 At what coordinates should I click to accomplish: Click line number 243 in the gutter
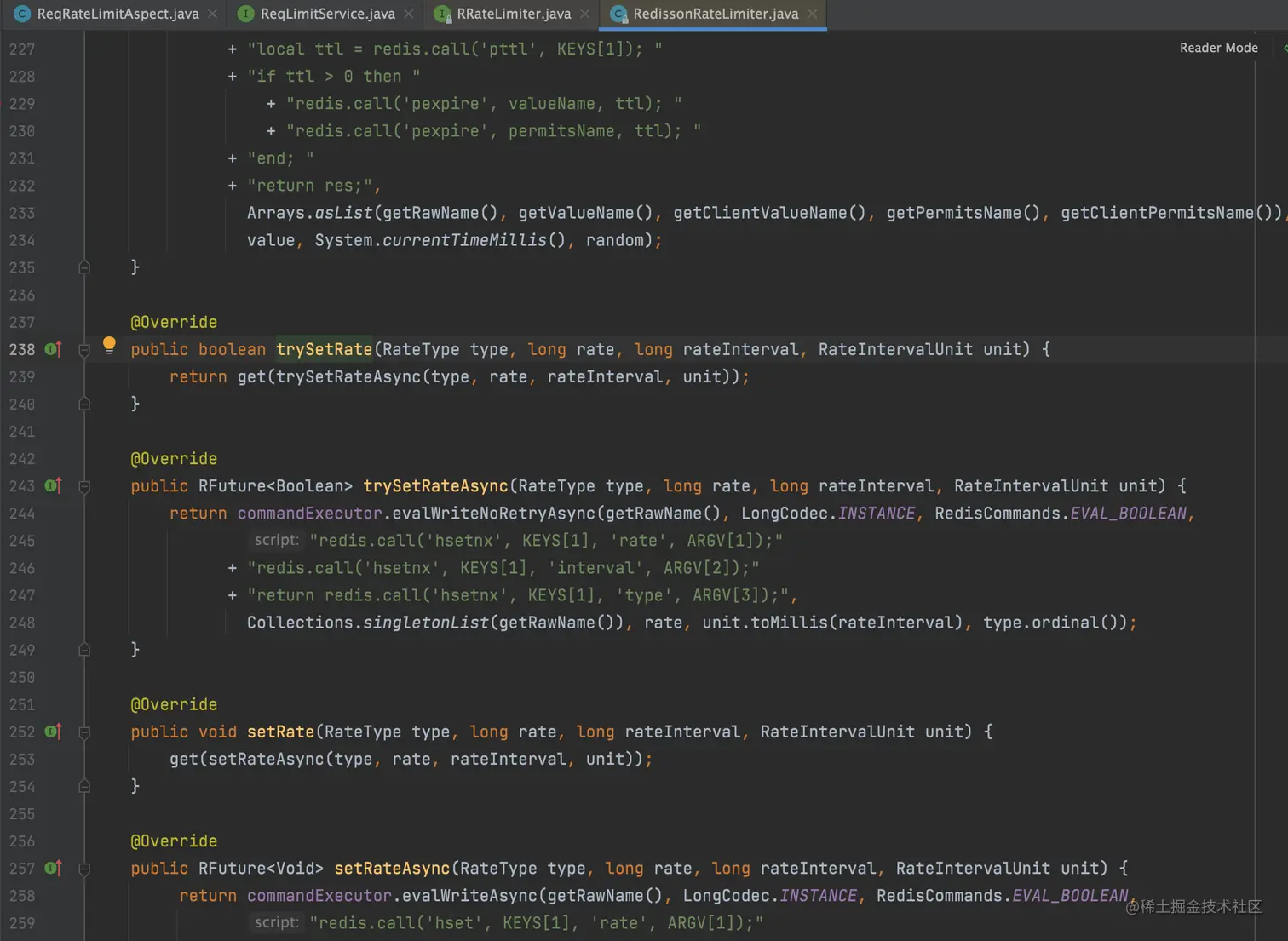coord(22,485)
